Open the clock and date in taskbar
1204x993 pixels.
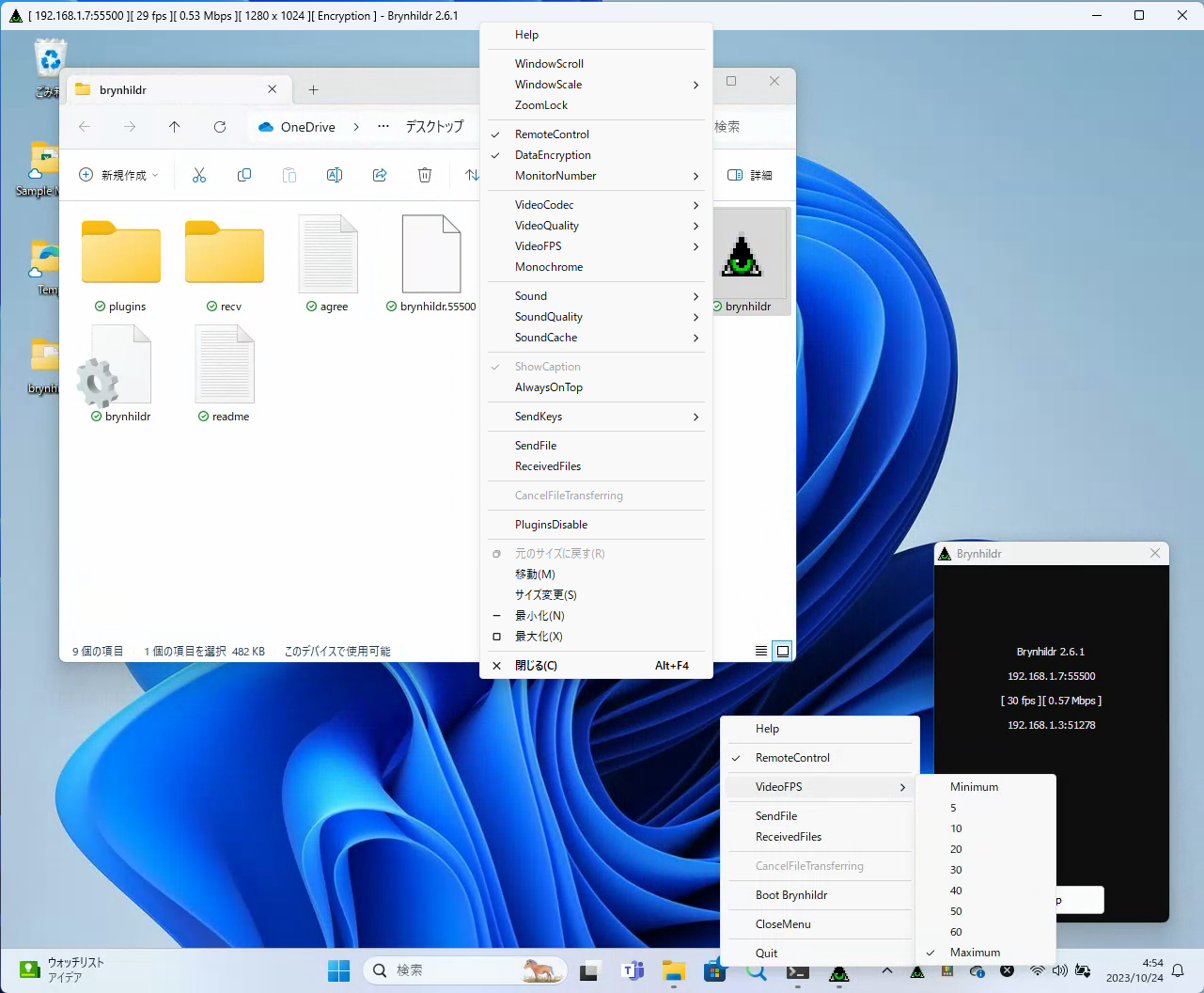click(1134, 970)
